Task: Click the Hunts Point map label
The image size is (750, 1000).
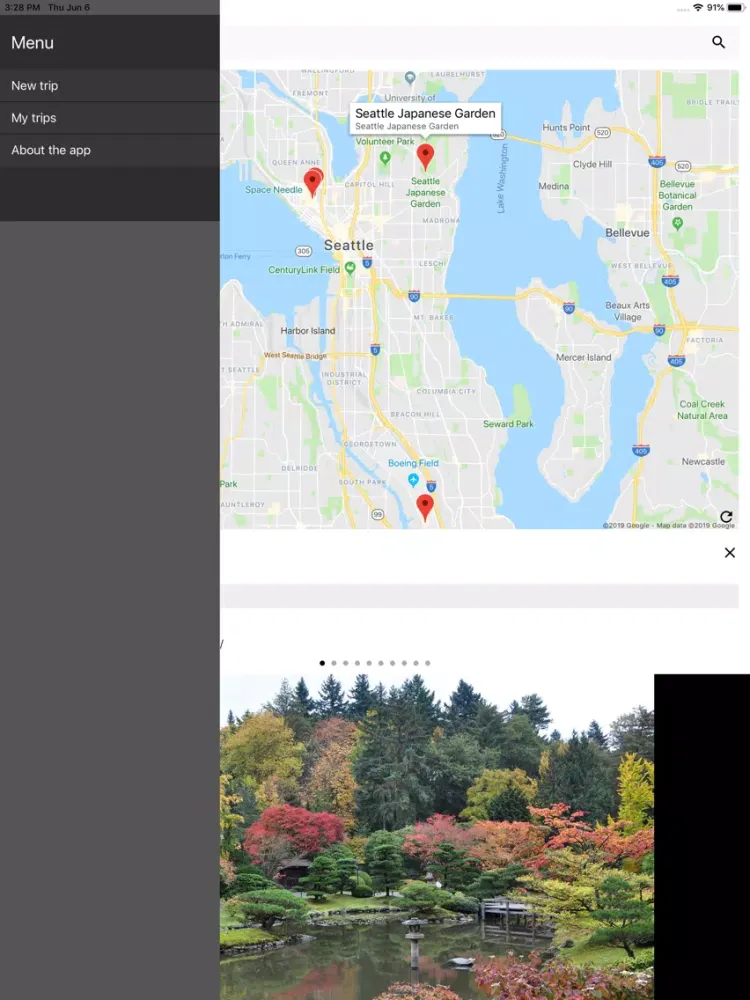Action: pos(566,128)
